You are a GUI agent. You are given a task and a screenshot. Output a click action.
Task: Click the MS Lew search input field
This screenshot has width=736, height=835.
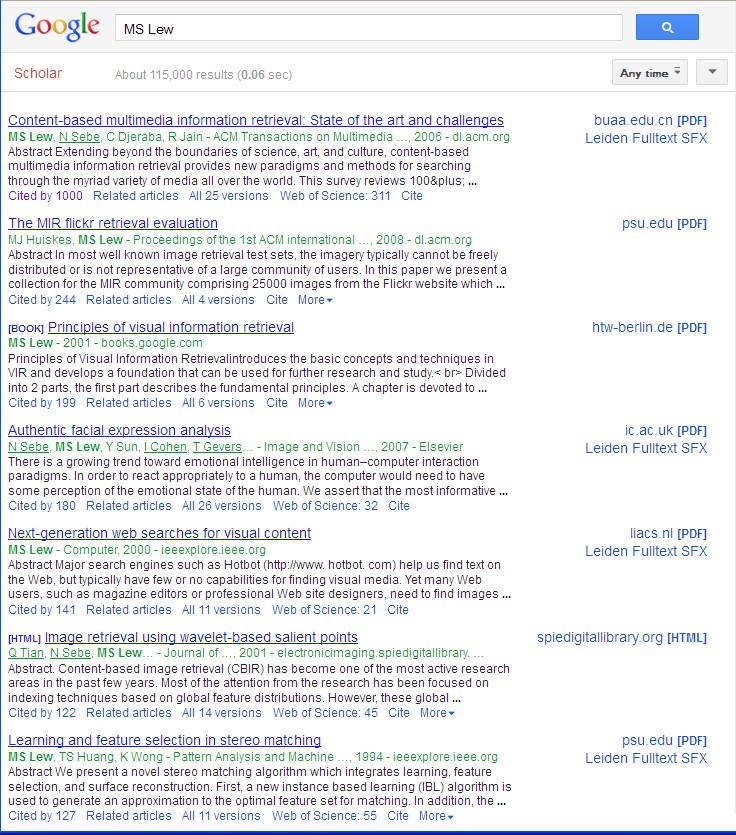369,28
